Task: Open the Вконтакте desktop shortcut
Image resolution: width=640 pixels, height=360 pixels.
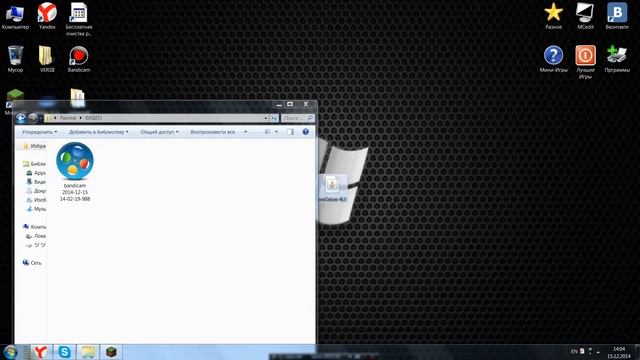Action: click(617, 16)
